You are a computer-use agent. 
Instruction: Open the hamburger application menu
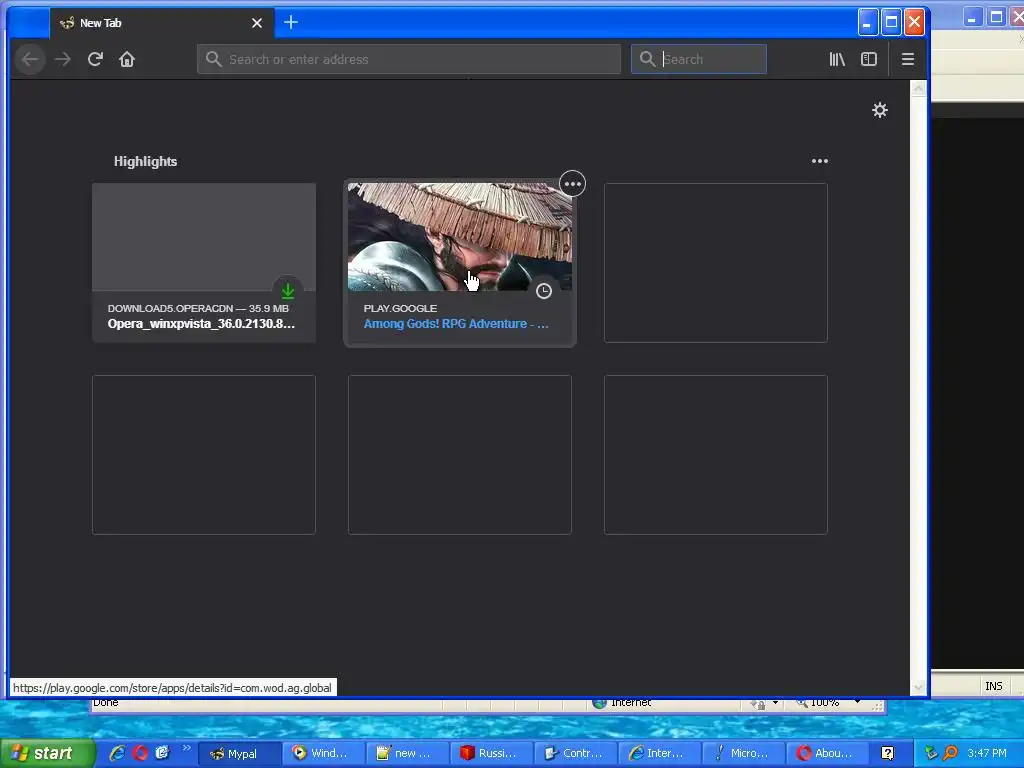click(908, 59)
